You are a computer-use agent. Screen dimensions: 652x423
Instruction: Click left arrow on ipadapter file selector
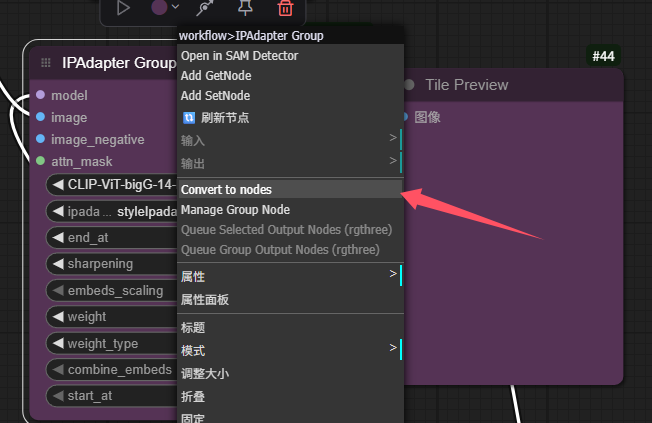coord(58,211)
